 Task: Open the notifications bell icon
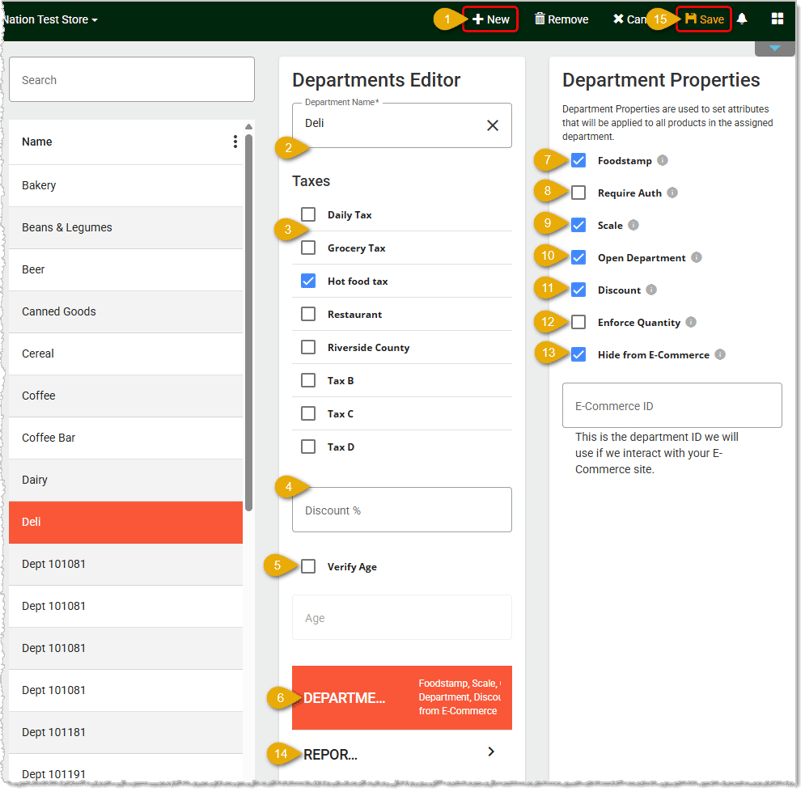click(x=741, y=19)
